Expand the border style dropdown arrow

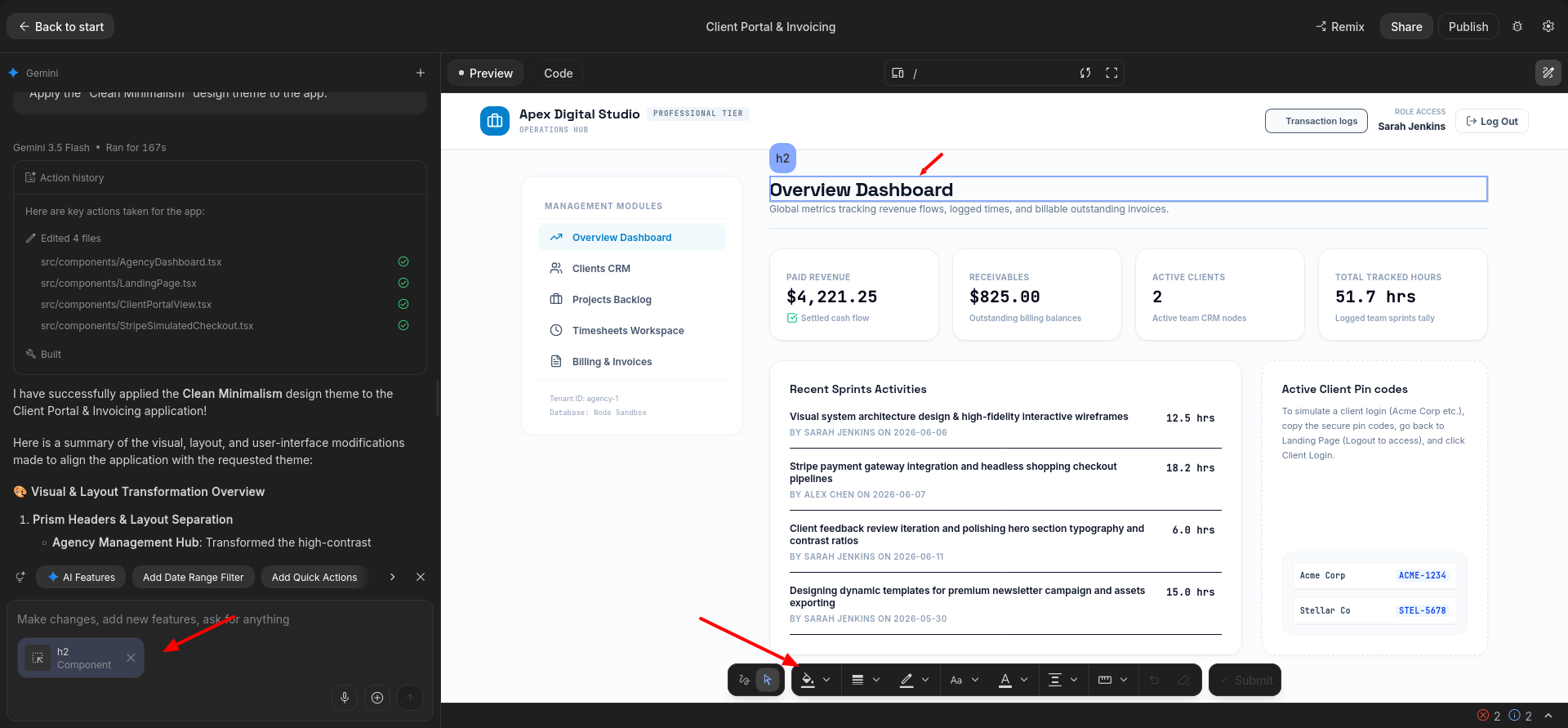[876, 680]
